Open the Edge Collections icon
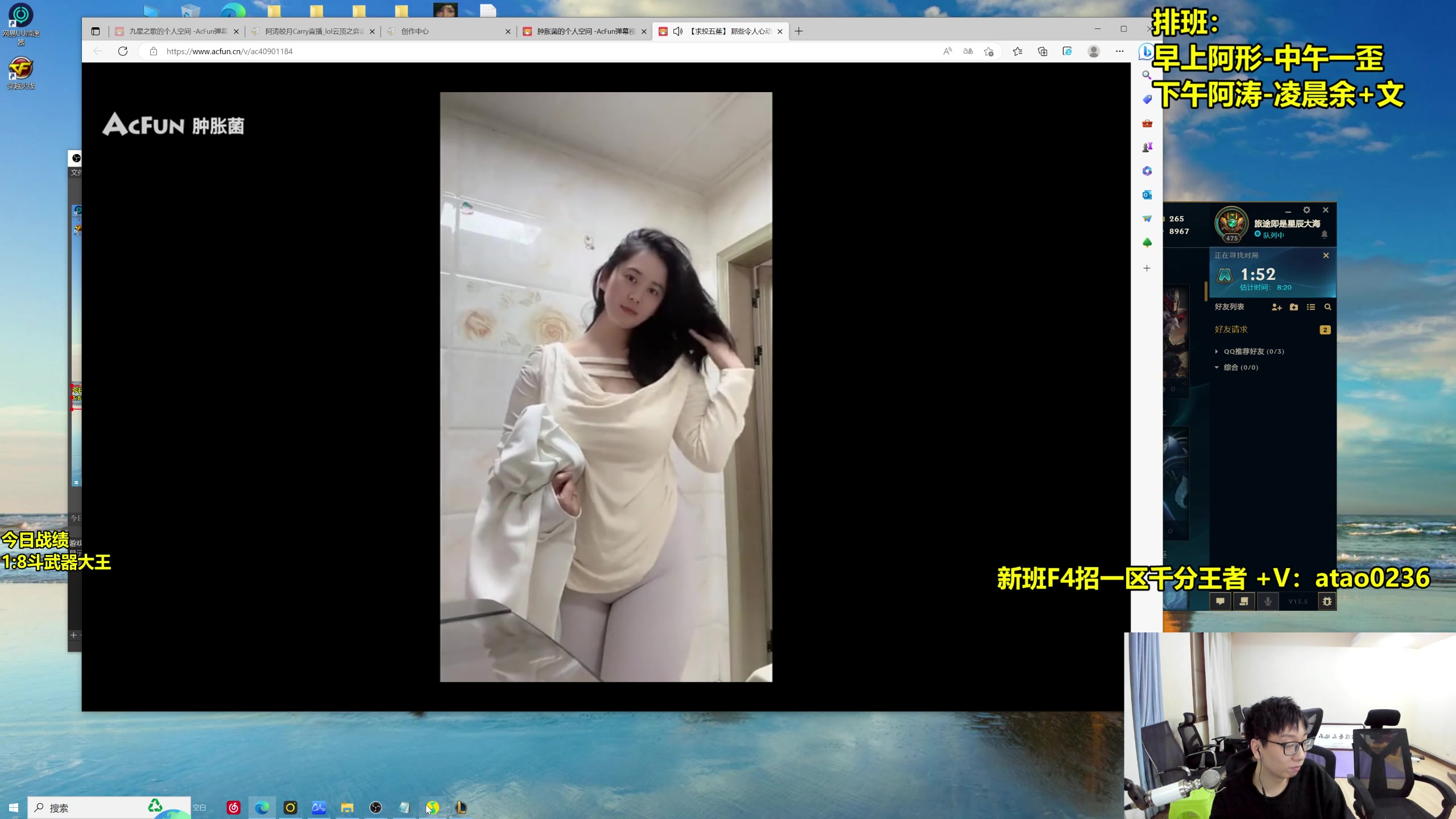 click(1043, 51)
